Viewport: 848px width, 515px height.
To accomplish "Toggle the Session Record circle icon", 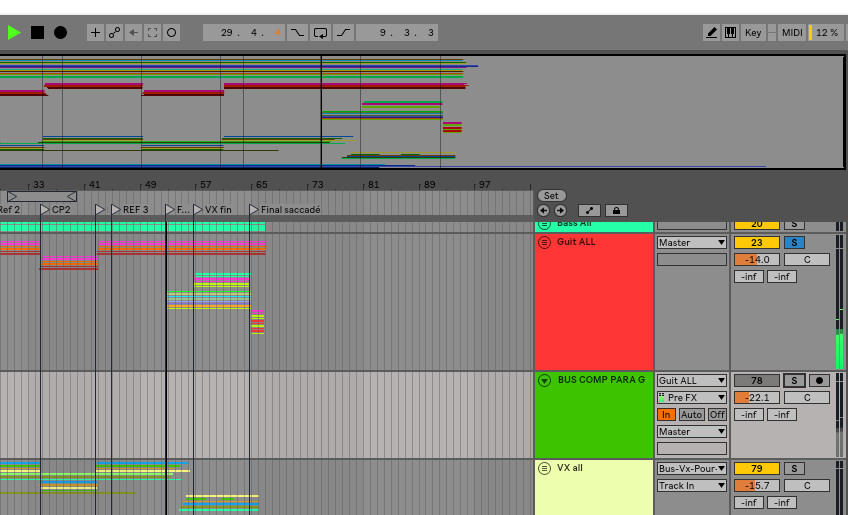I will (x=171, y=32).
